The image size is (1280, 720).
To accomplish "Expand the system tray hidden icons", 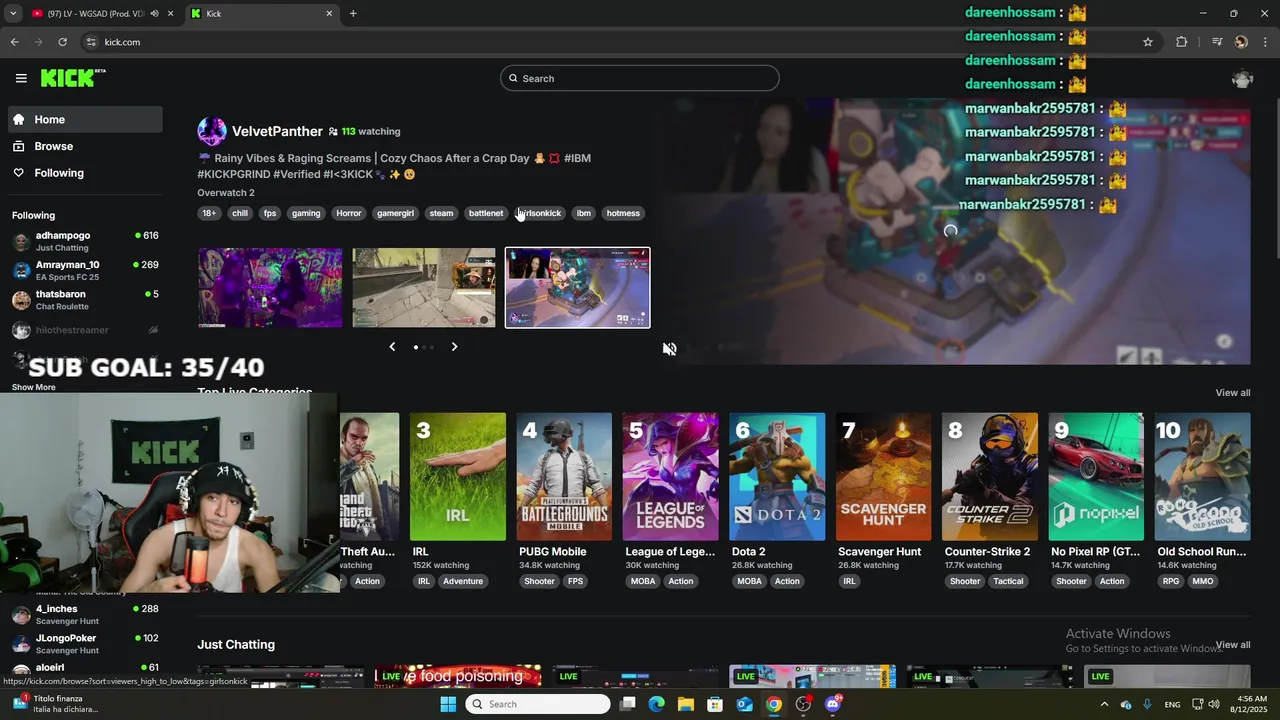I will pos(1105,704).
